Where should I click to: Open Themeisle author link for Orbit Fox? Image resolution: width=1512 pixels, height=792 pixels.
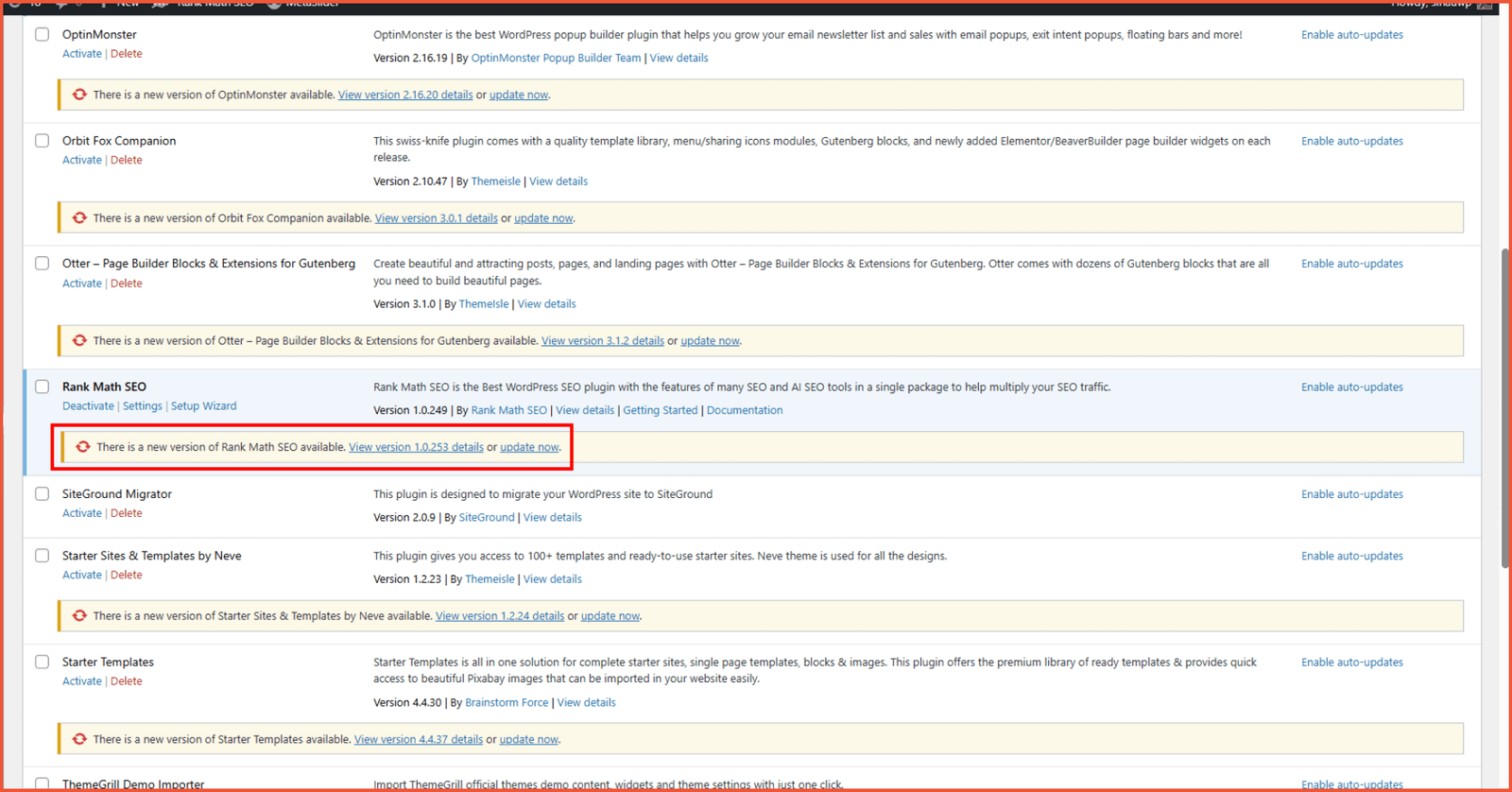point(496,181)
